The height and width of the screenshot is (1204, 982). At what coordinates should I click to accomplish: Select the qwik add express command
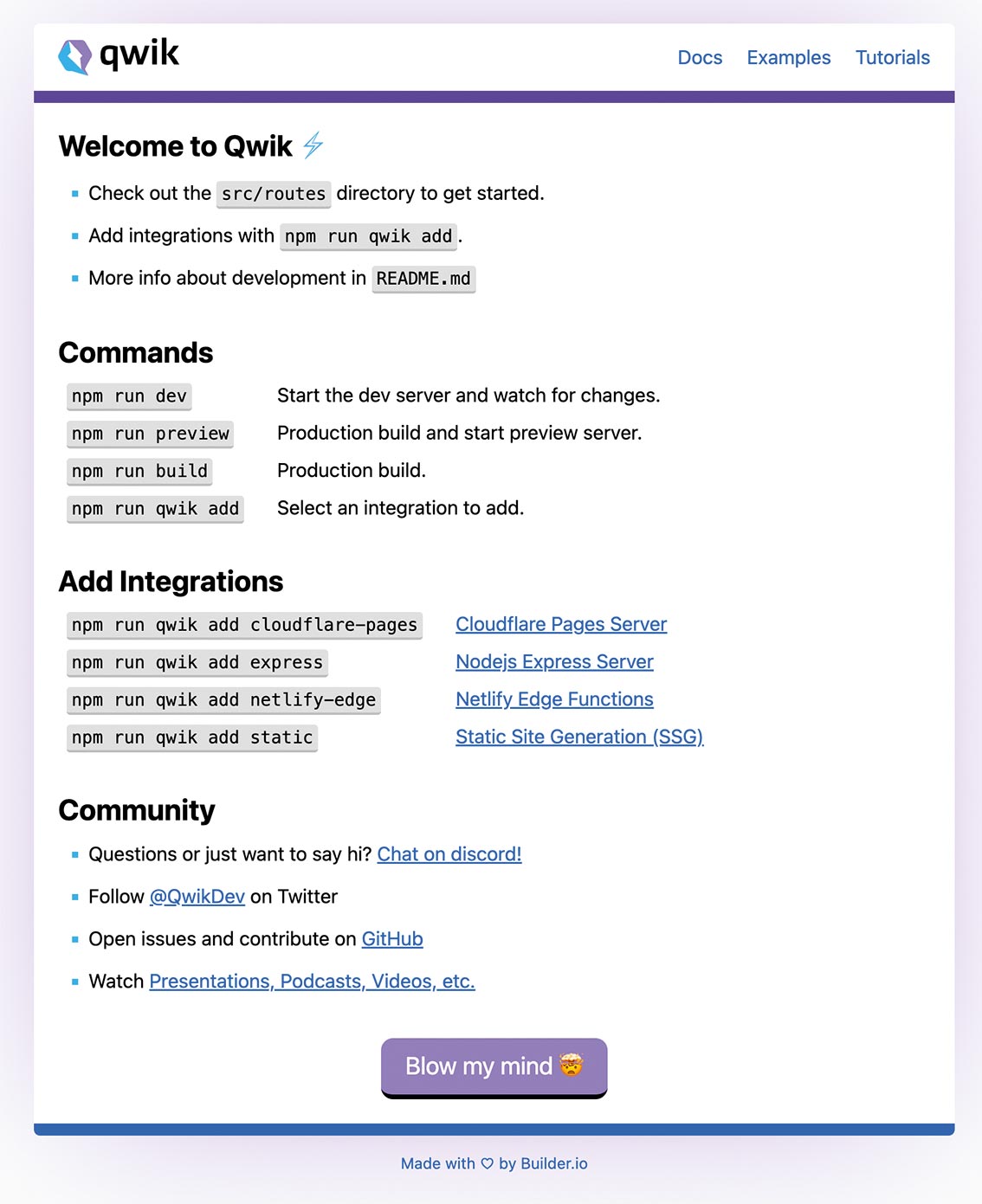click(x=197, y=663)
